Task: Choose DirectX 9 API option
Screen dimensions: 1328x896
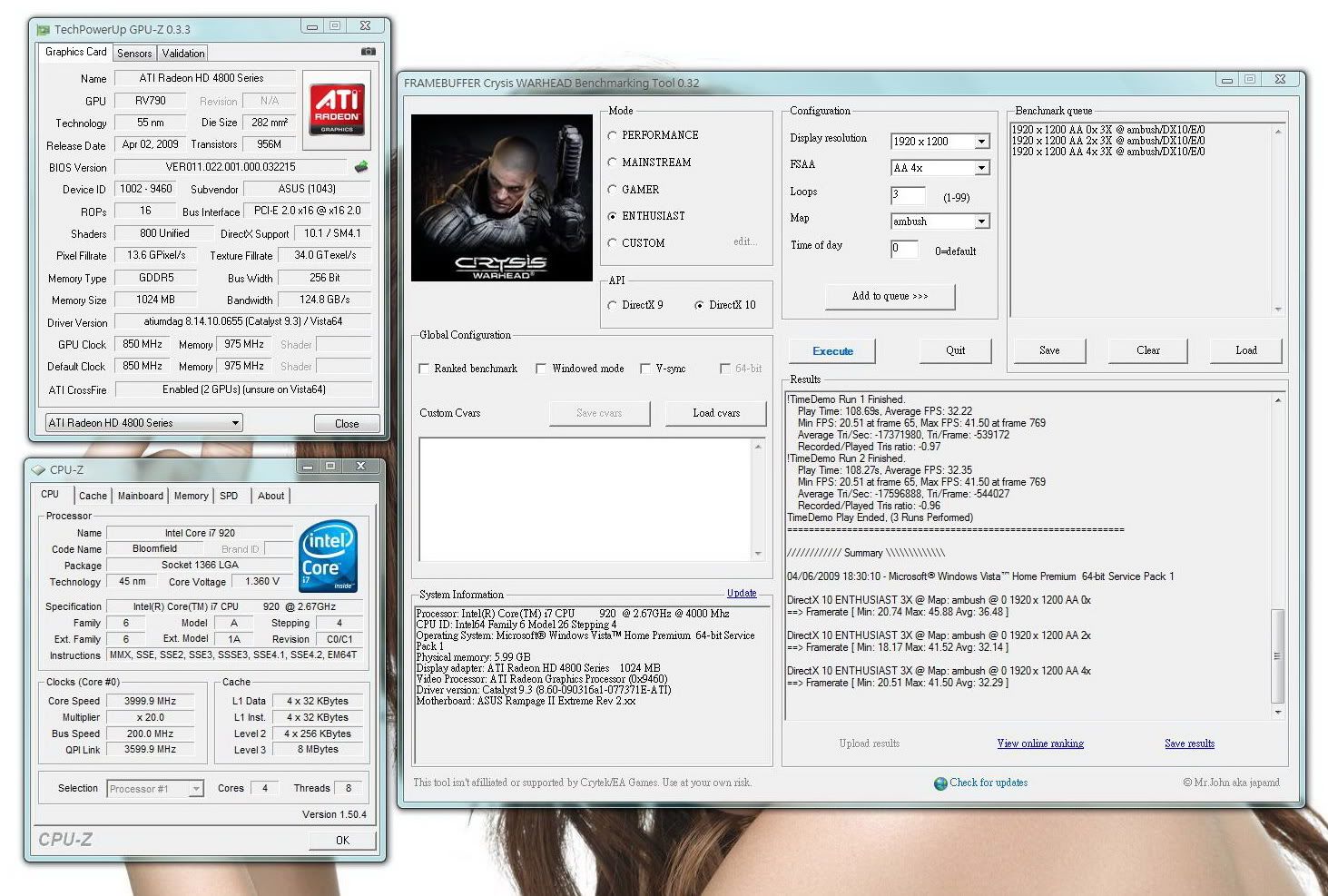Action: coord(613,305)
